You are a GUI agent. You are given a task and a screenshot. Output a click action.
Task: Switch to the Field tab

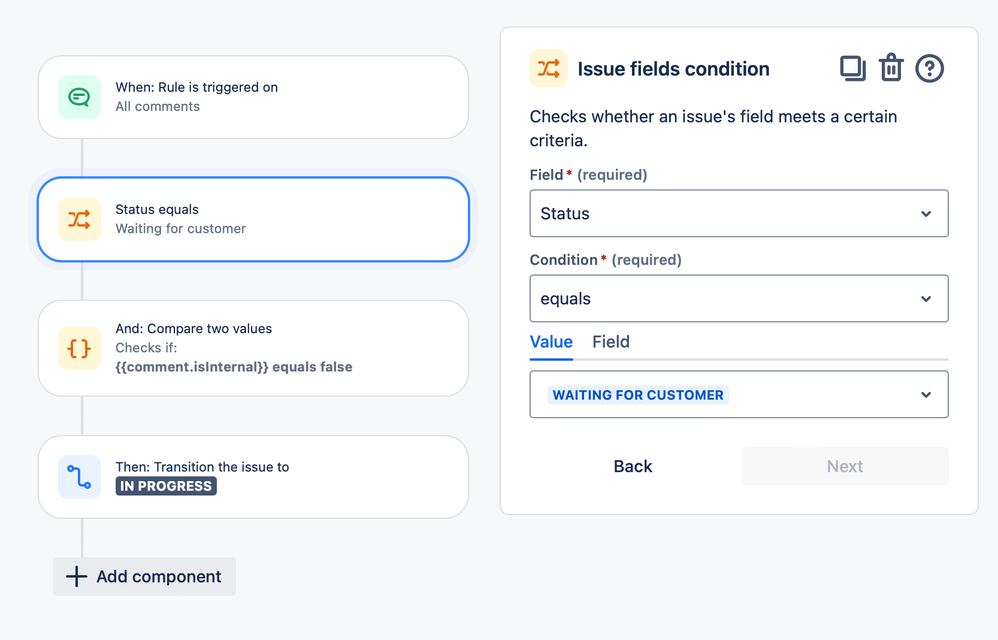click(x=611, y=342)
